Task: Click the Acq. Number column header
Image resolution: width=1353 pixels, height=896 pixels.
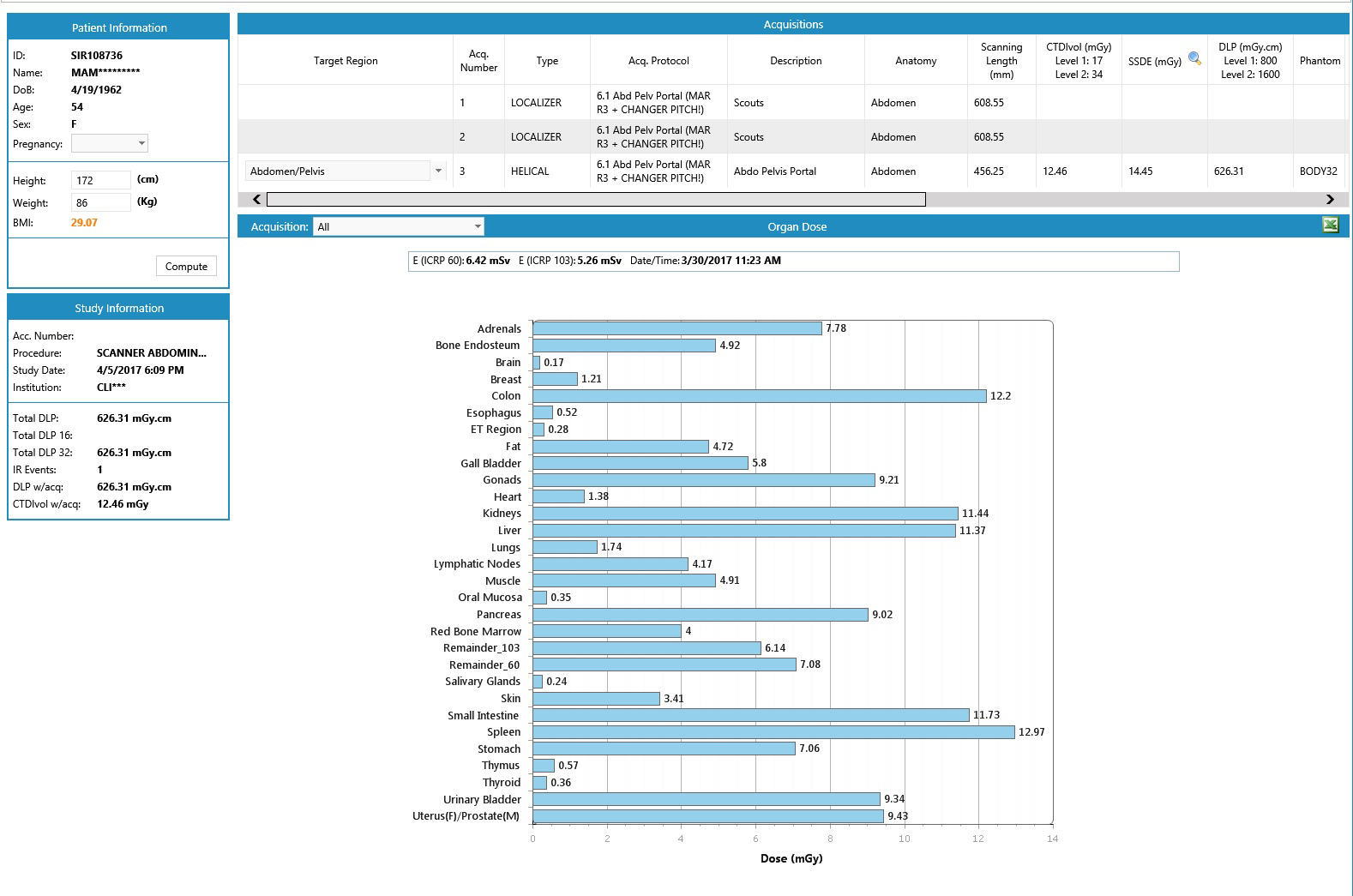Action: click(x=478, y=61)
